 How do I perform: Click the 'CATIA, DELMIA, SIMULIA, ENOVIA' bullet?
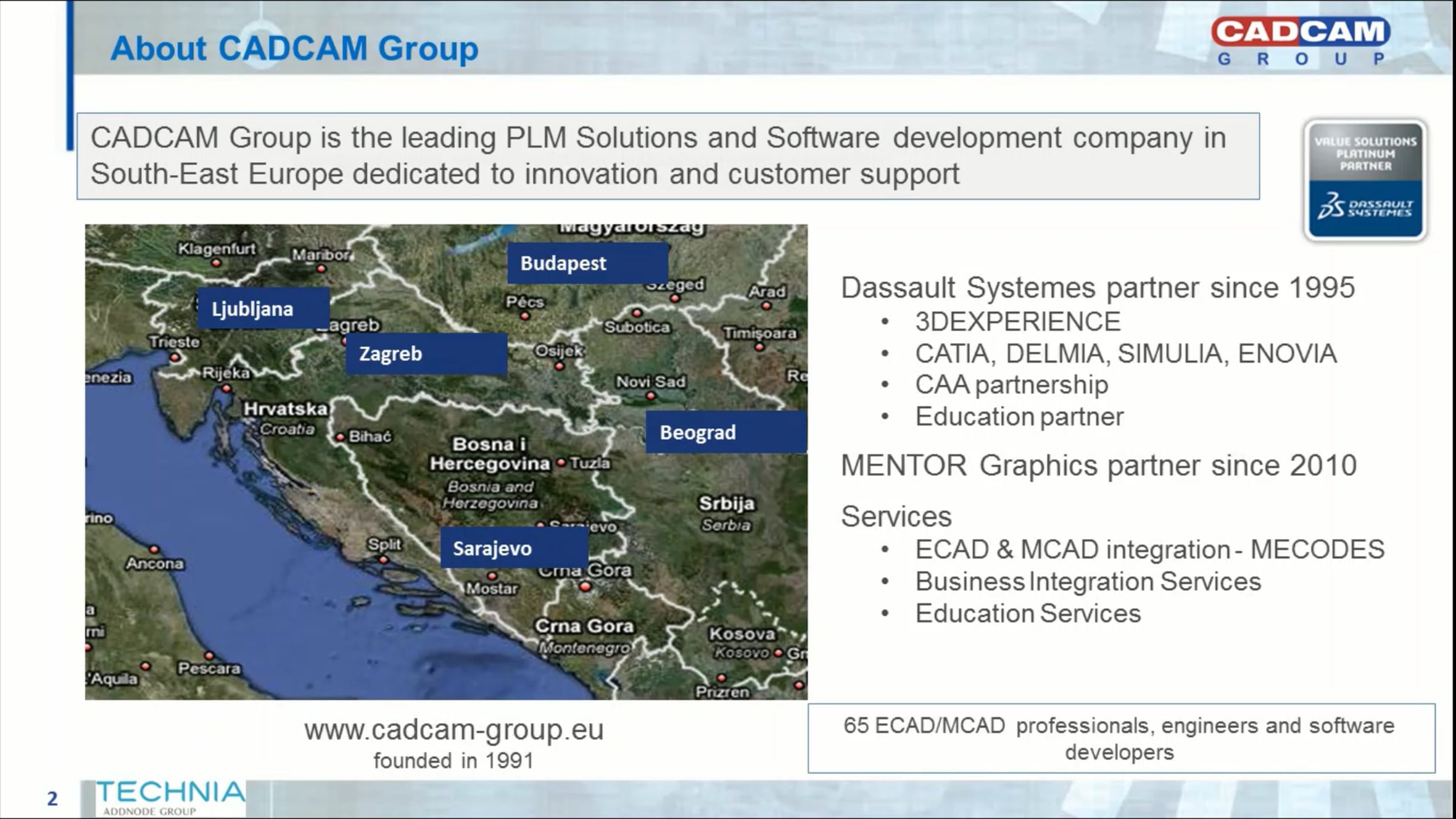pyautogui.click(x=1126, y=353)
